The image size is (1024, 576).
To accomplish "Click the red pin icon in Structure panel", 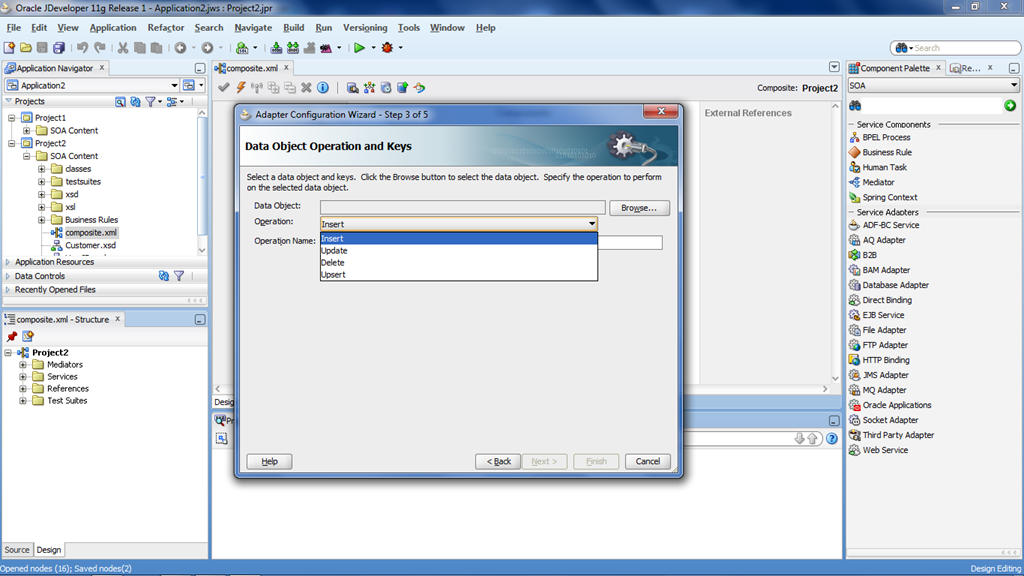I will (x=12, y=336).
